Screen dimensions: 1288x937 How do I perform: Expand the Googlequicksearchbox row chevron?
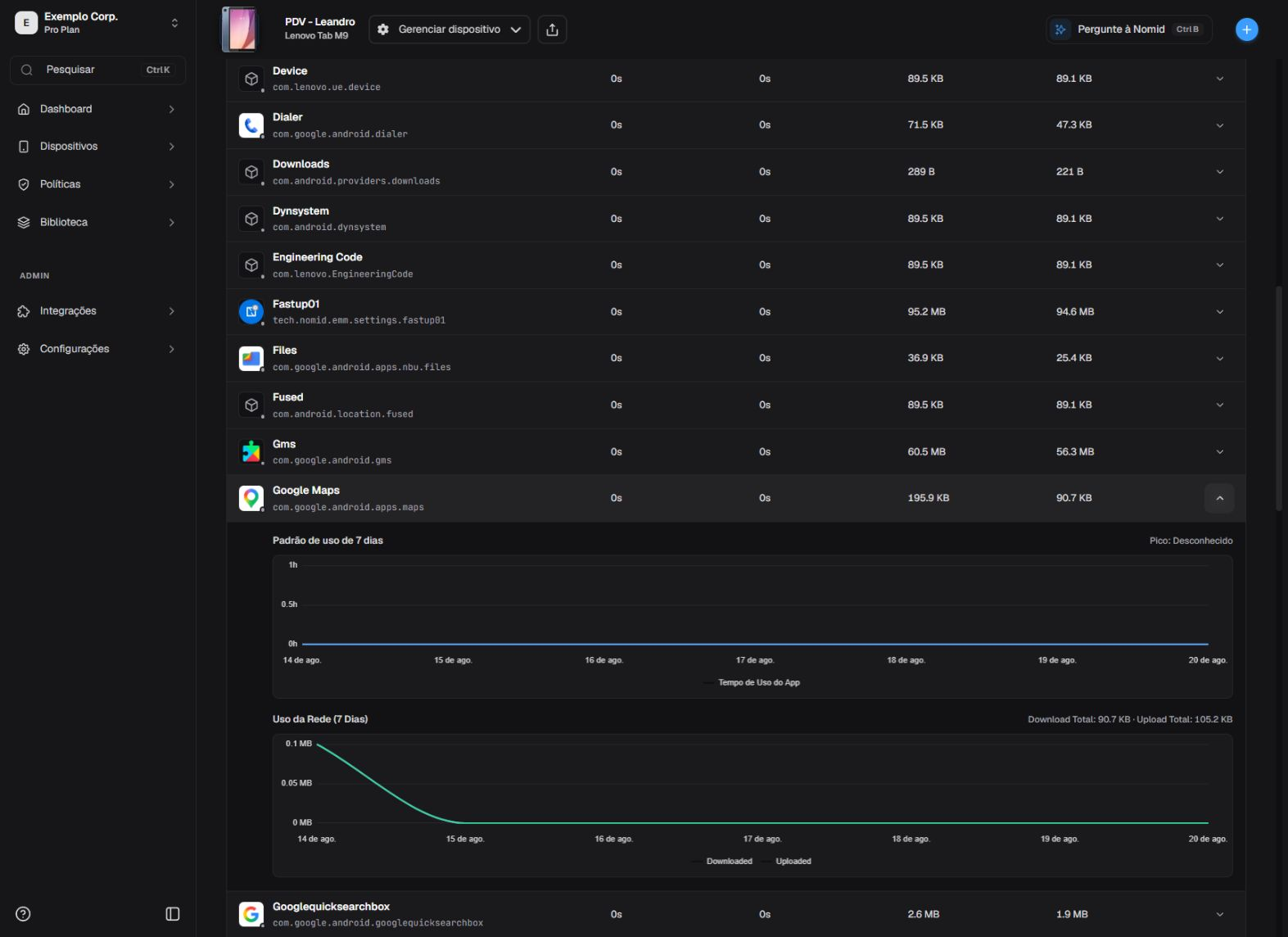[x=1219, y=914]
